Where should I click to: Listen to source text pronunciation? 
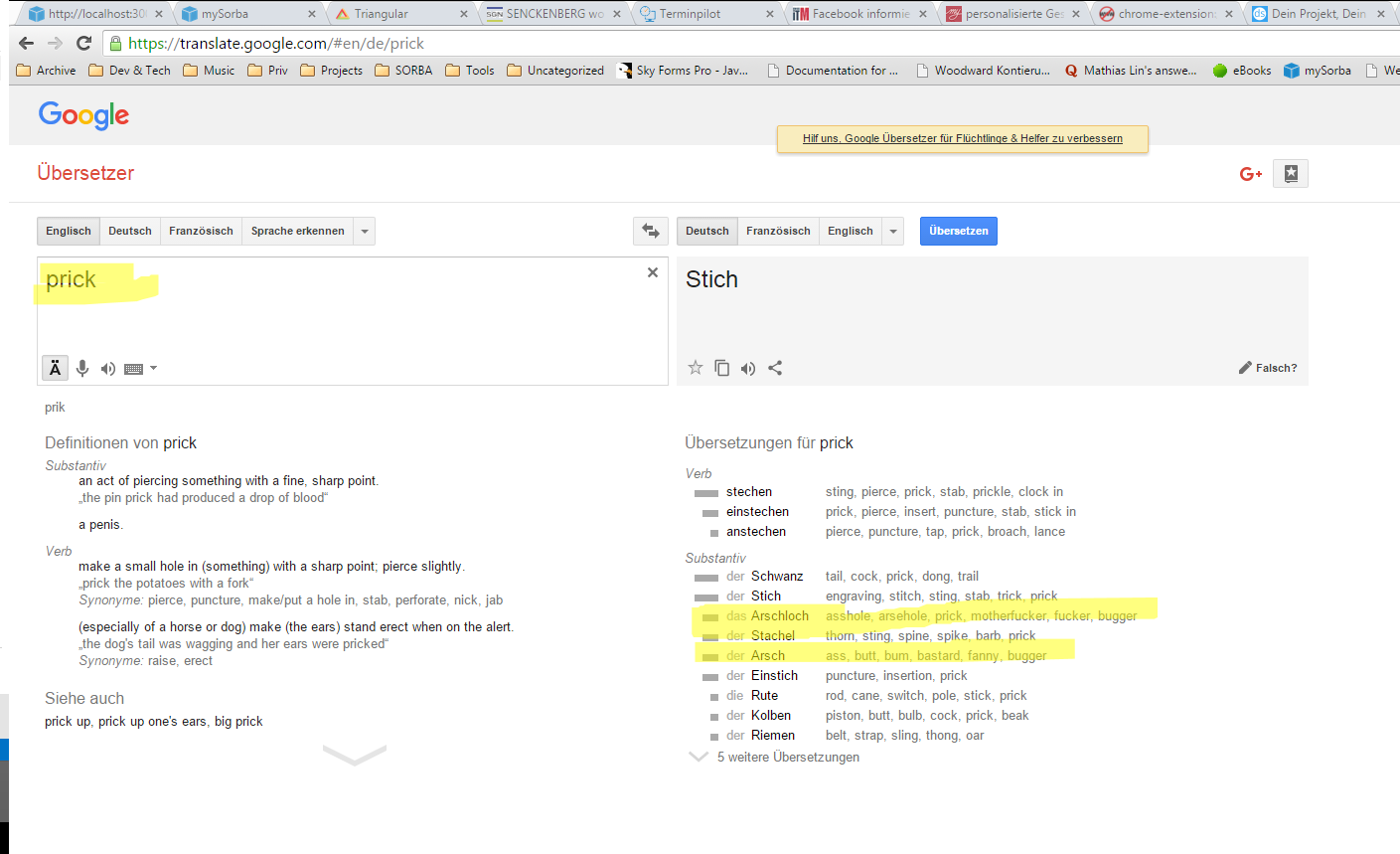click(x=108, y=369)
